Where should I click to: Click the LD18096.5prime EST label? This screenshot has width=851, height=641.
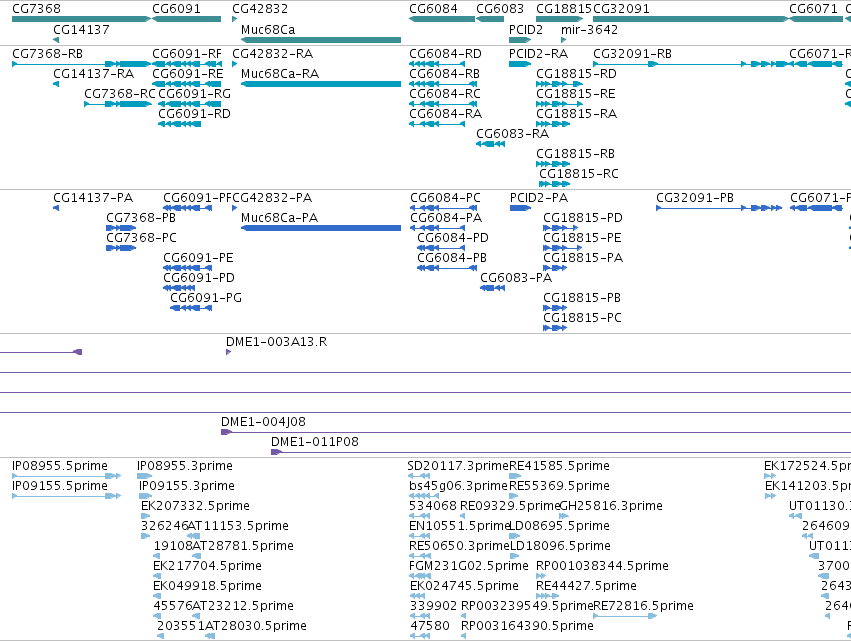pos(560,546)
